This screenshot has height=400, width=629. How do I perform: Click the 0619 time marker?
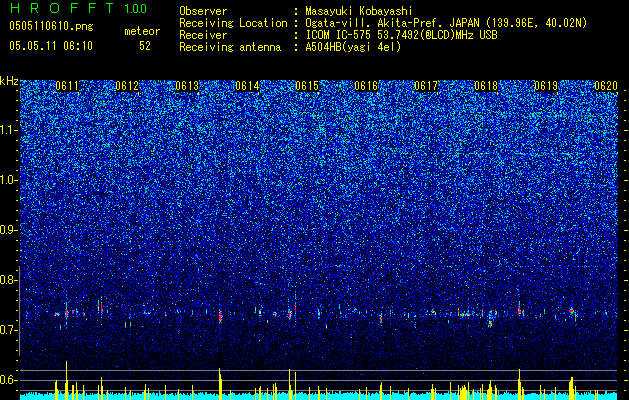click(x=546, y=86)
